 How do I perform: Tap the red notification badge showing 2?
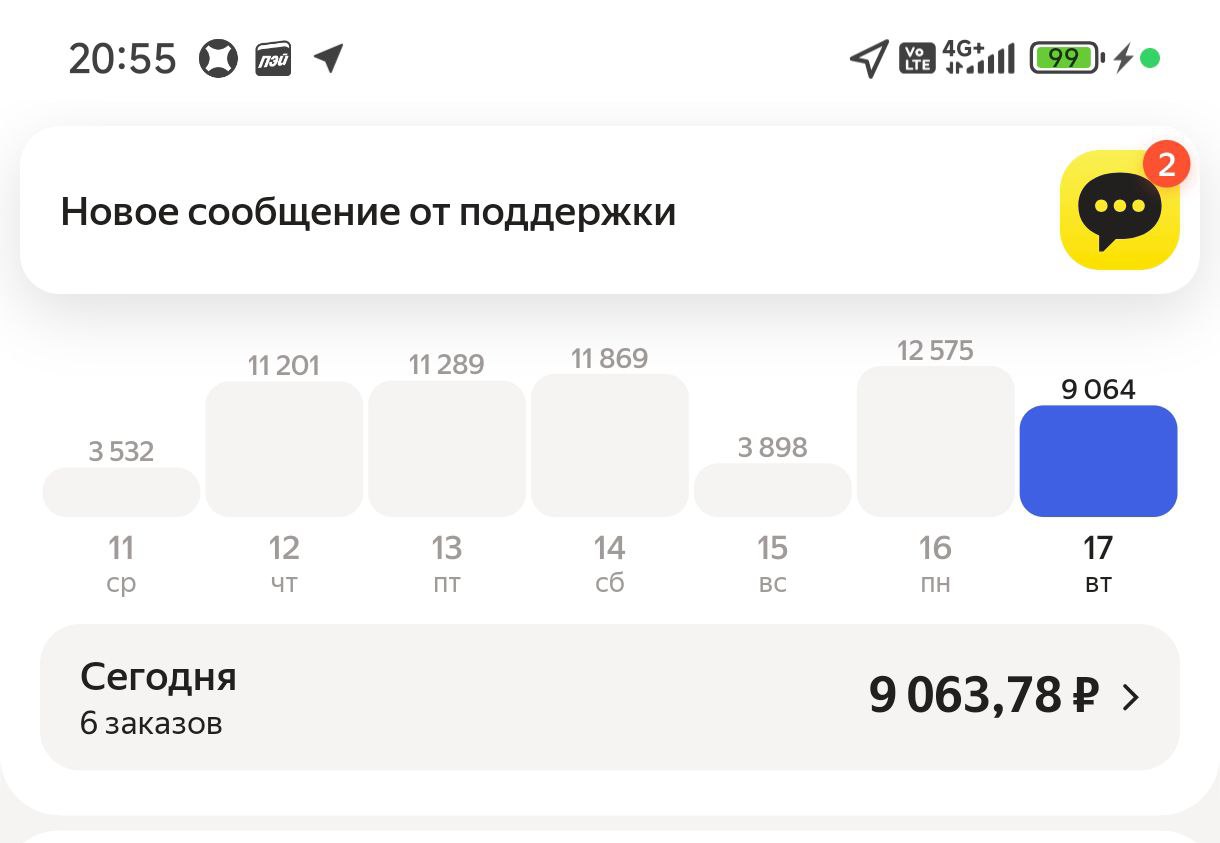1165,165
